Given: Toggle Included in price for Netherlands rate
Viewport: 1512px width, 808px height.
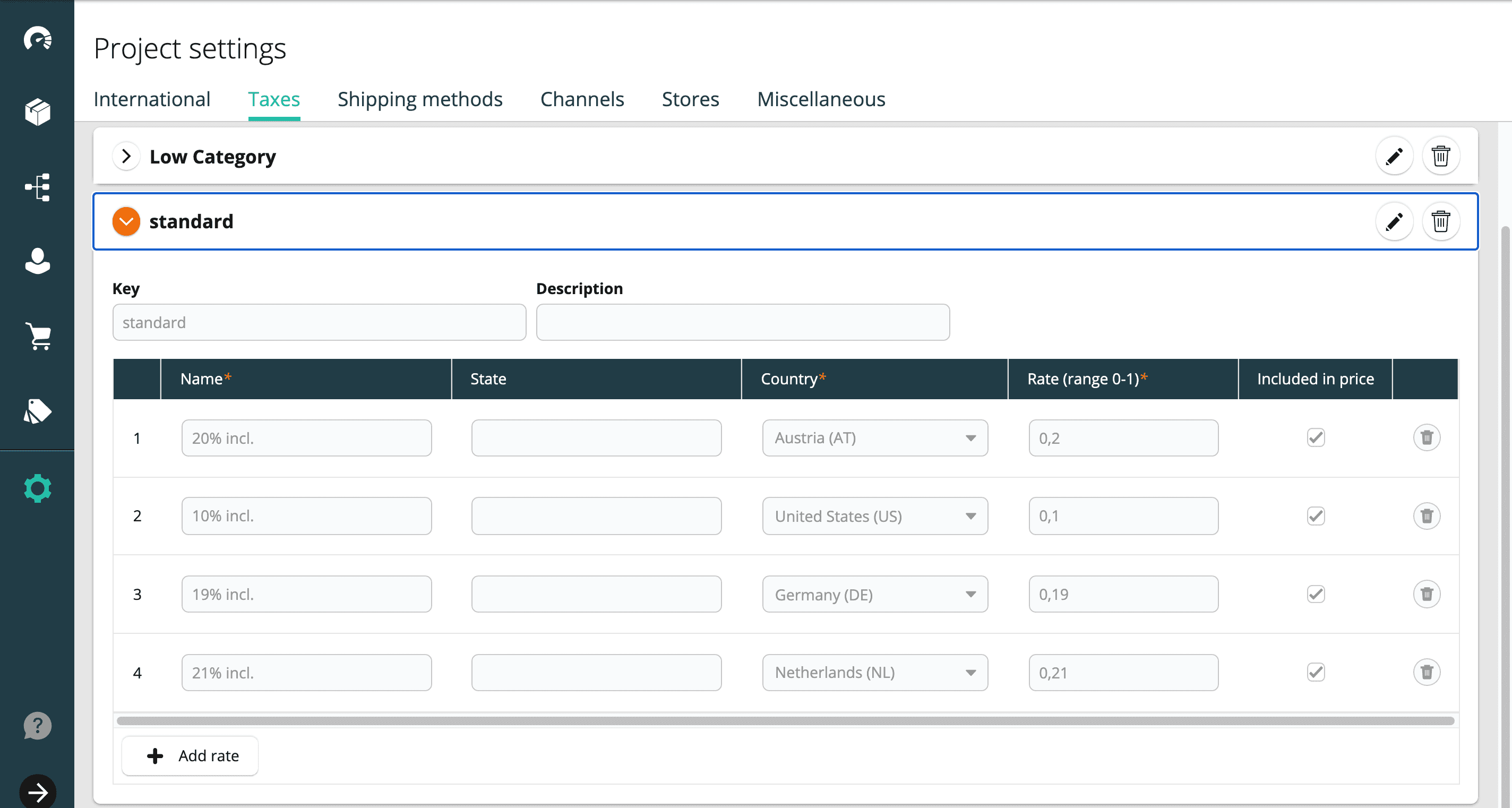Looking at the screenshot, I should (x=1316, y=672).
